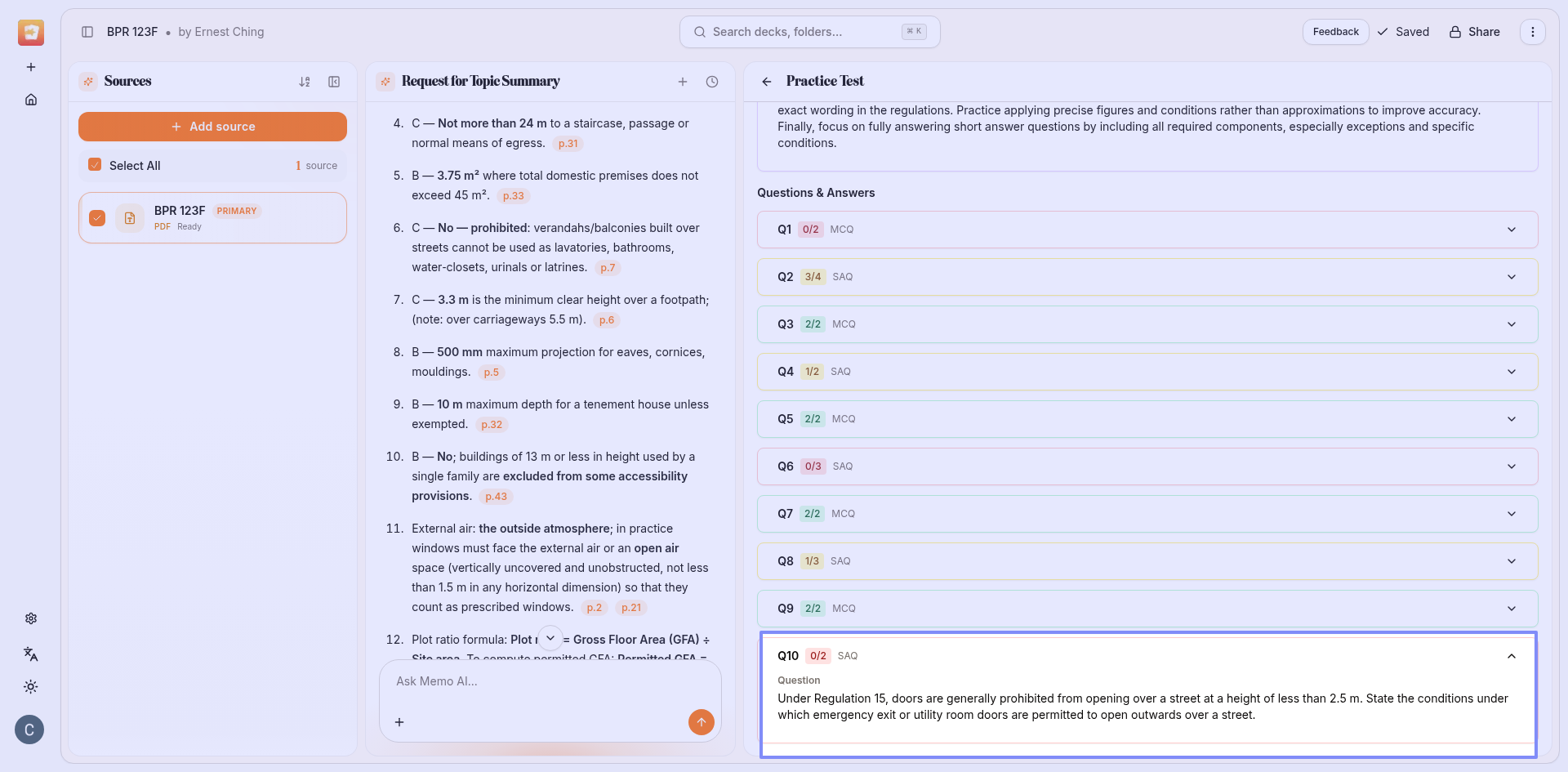The height and width of the screenshot is (772, 1568).
Task: Click the home icon in left sidebar
Action: point(31,100)
